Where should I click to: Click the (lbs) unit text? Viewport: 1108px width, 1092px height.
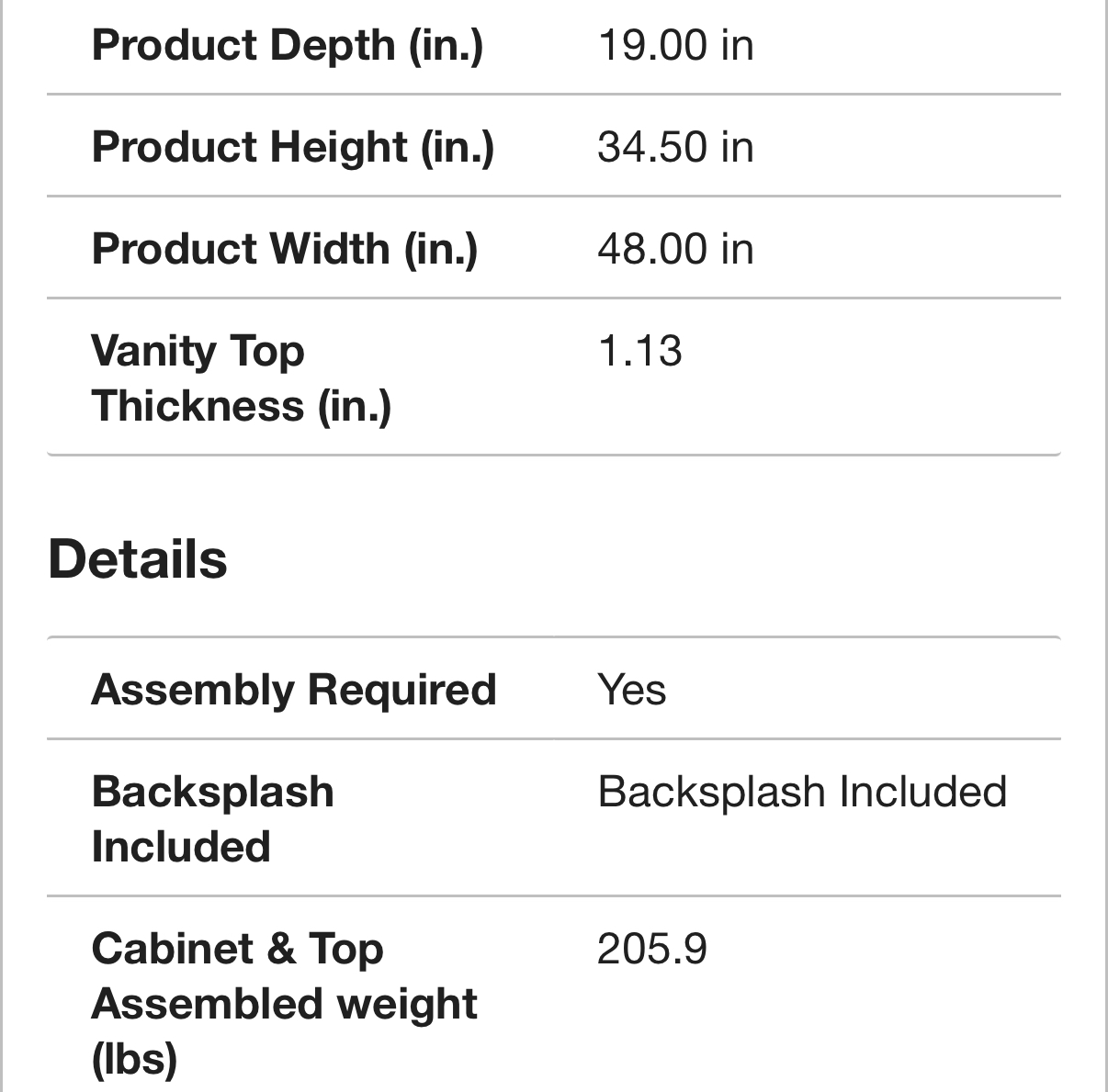[x=134, y=1059]
